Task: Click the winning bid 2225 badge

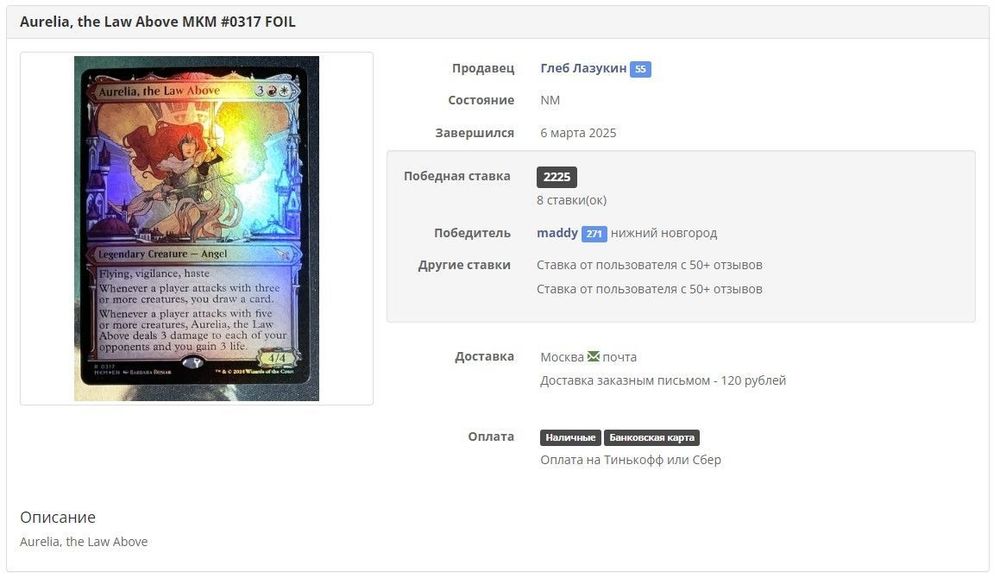Action: tap(557, 177)
